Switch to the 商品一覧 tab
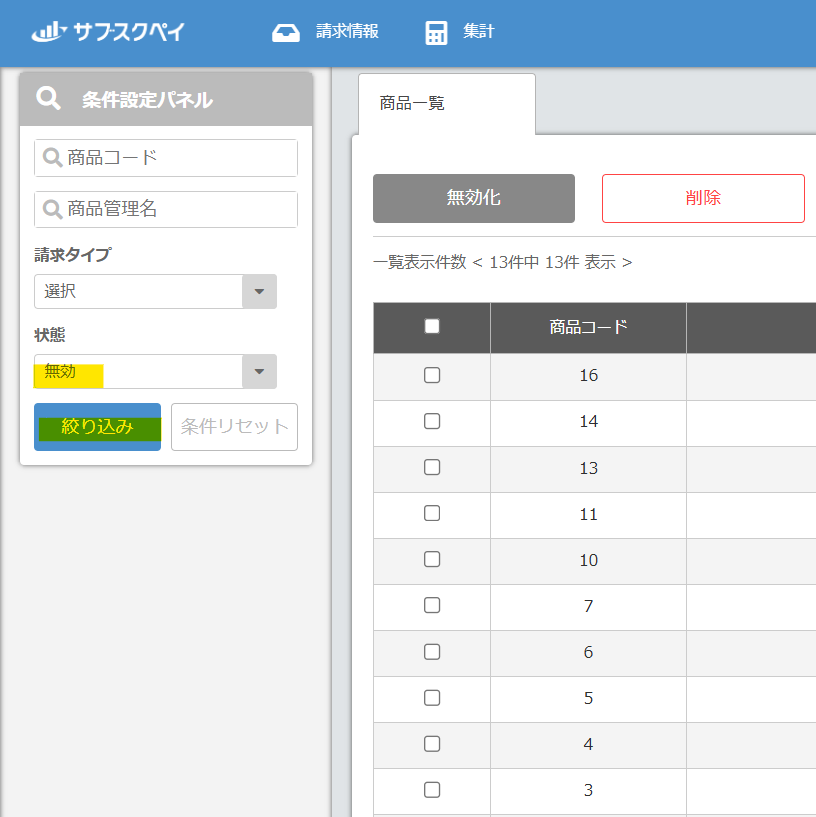The height and width of the screenshot is (817, 816). [x=410, y=103]
